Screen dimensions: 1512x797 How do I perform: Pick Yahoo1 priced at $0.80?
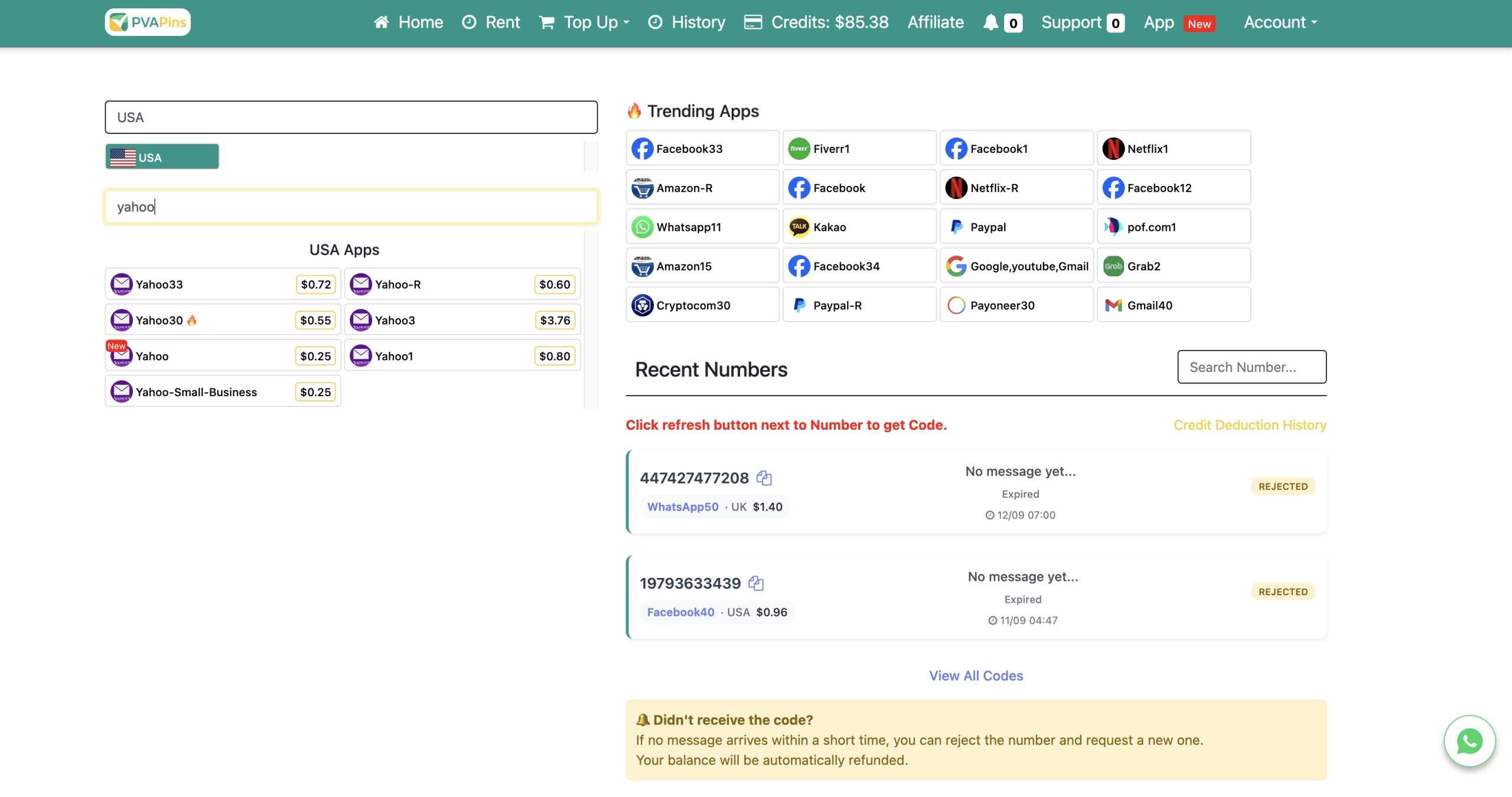(x=462, y=356)
